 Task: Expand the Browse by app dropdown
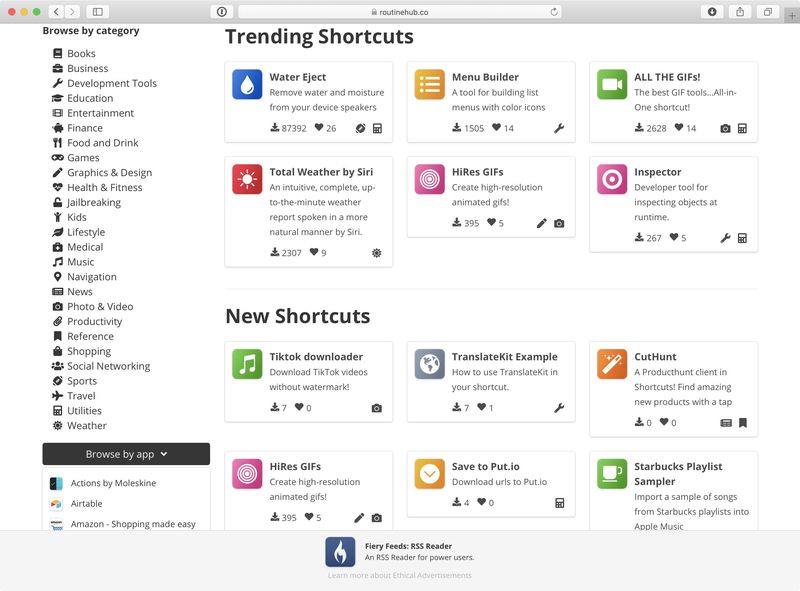[x=126, y=454]
